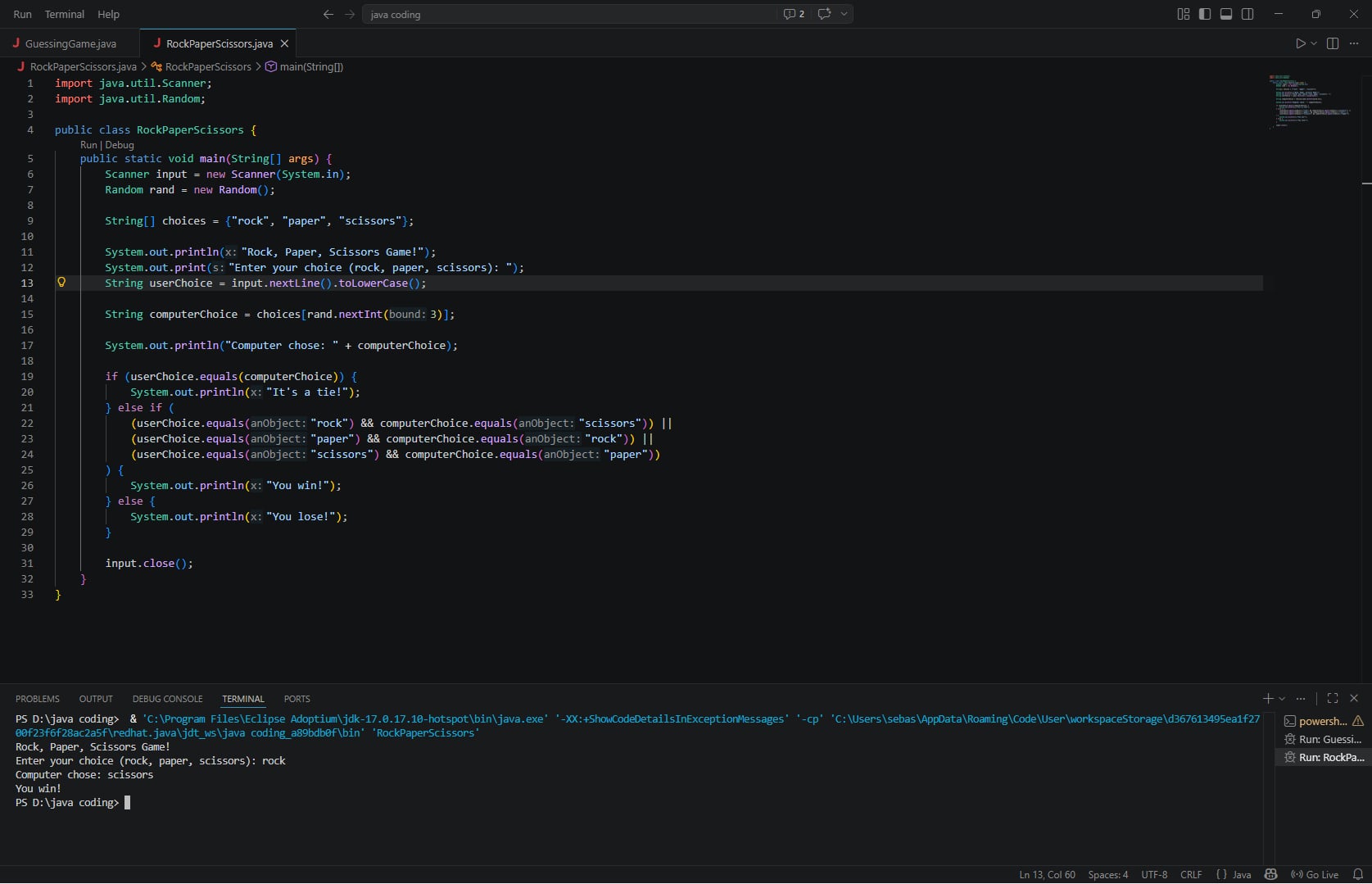Toggle the primary side bar visibility
This screenshot has width=1372, height=884.
pyautogui.click(x=1205, y=14)
